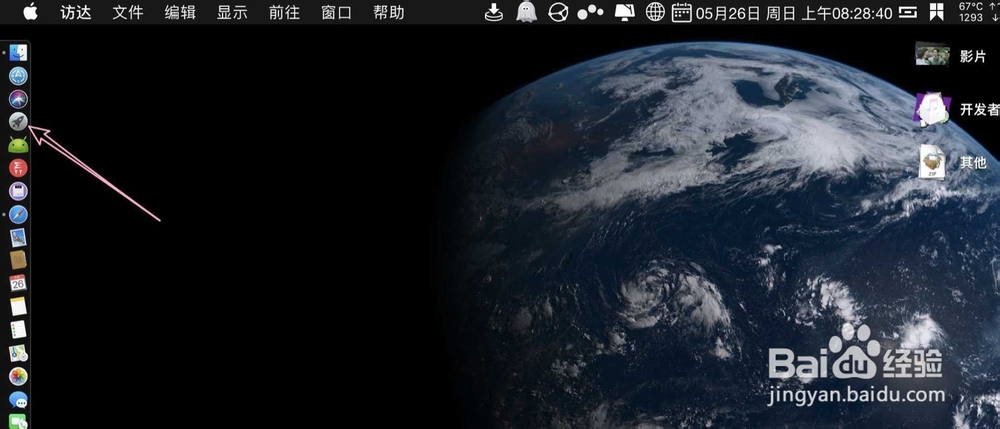Click the monitor display icon in menu bar
Image resolution: width=1000 pixels, height=429 pixels.
point(624,12)
